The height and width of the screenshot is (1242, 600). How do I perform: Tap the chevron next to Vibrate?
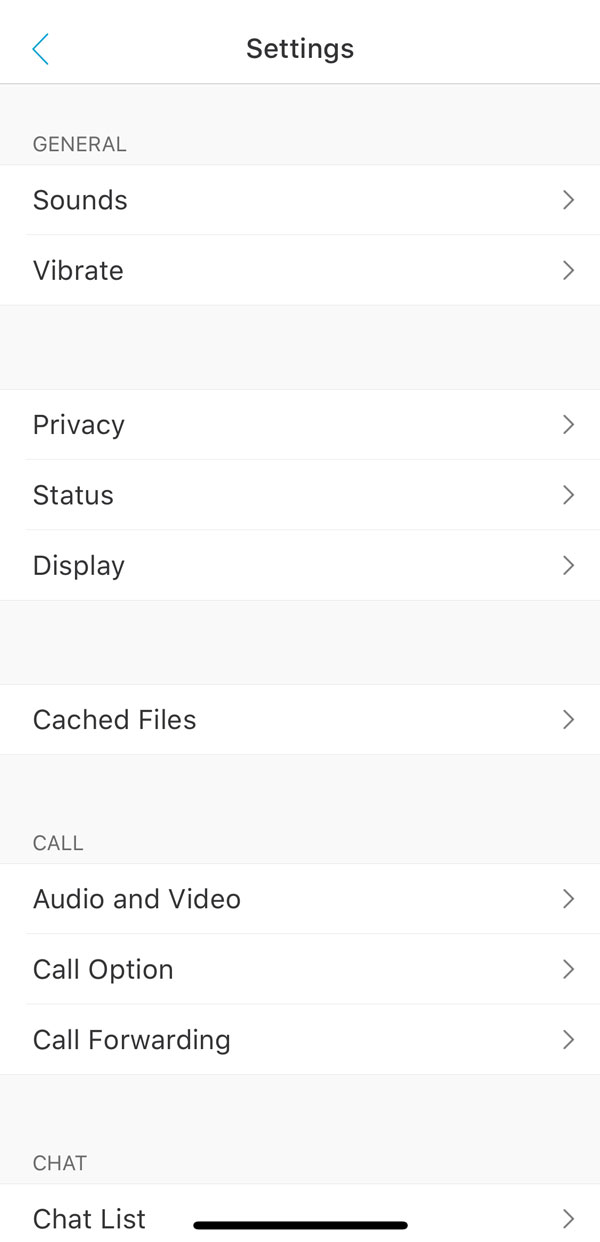point(568,270)
